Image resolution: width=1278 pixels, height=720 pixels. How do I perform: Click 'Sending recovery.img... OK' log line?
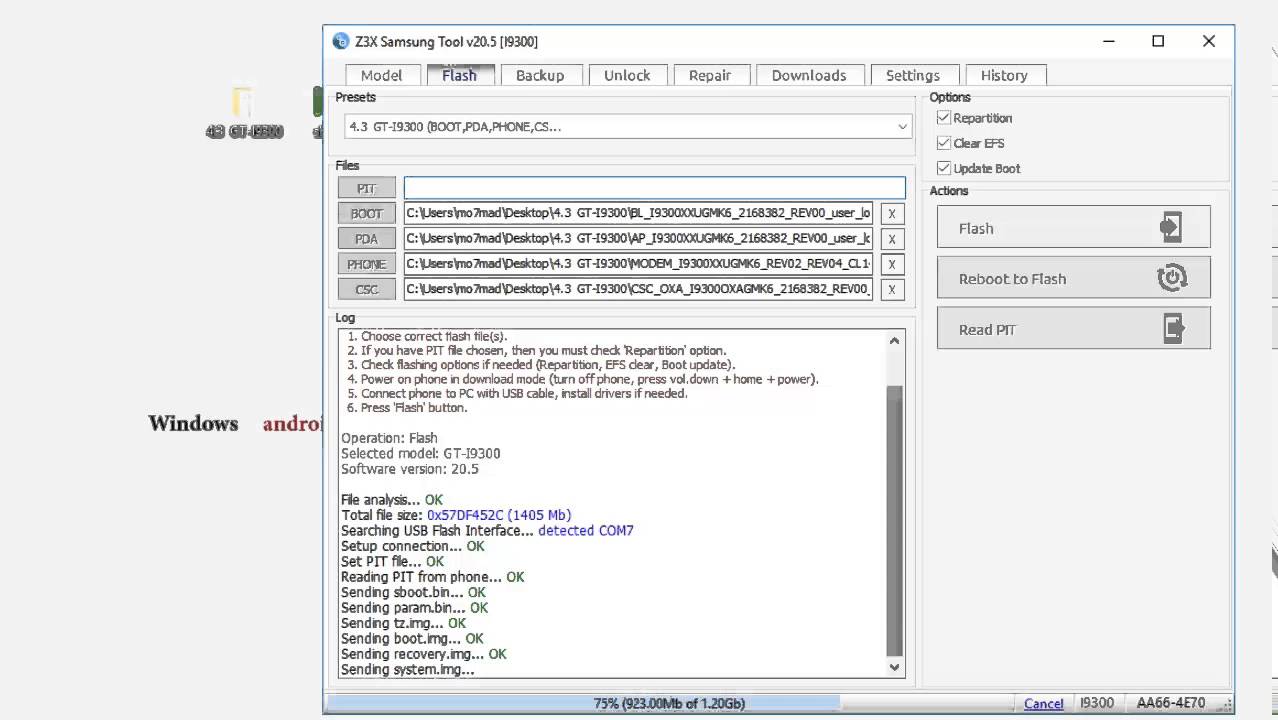click(424, 654)
